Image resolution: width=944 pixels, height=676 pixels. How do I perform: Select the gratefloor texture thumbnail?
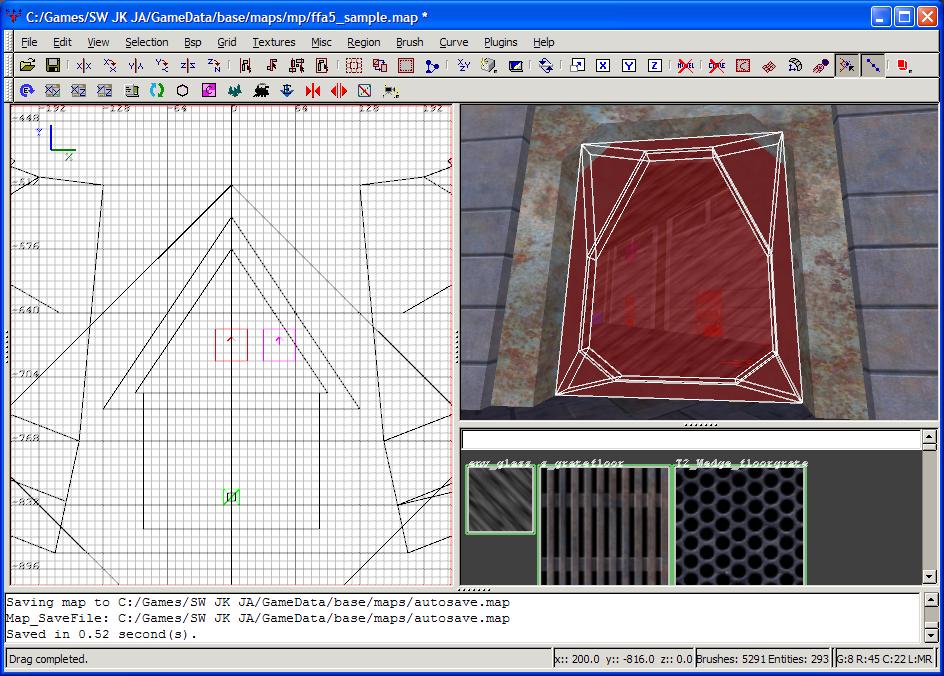(x=604, y=526)
